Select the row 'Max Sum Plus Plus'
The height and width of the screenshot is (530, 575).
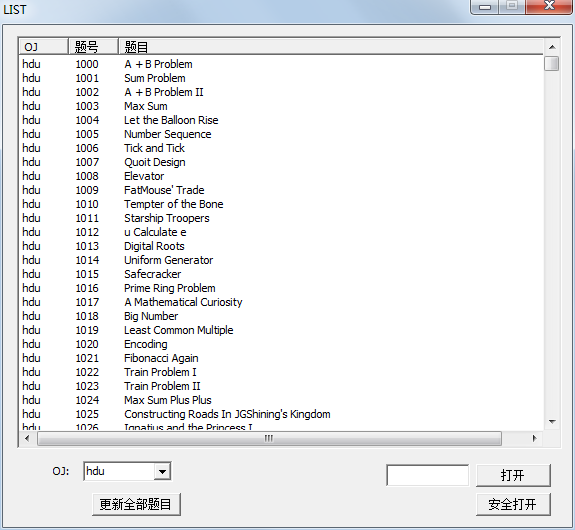pyautogui.click(x=281, y=400)
